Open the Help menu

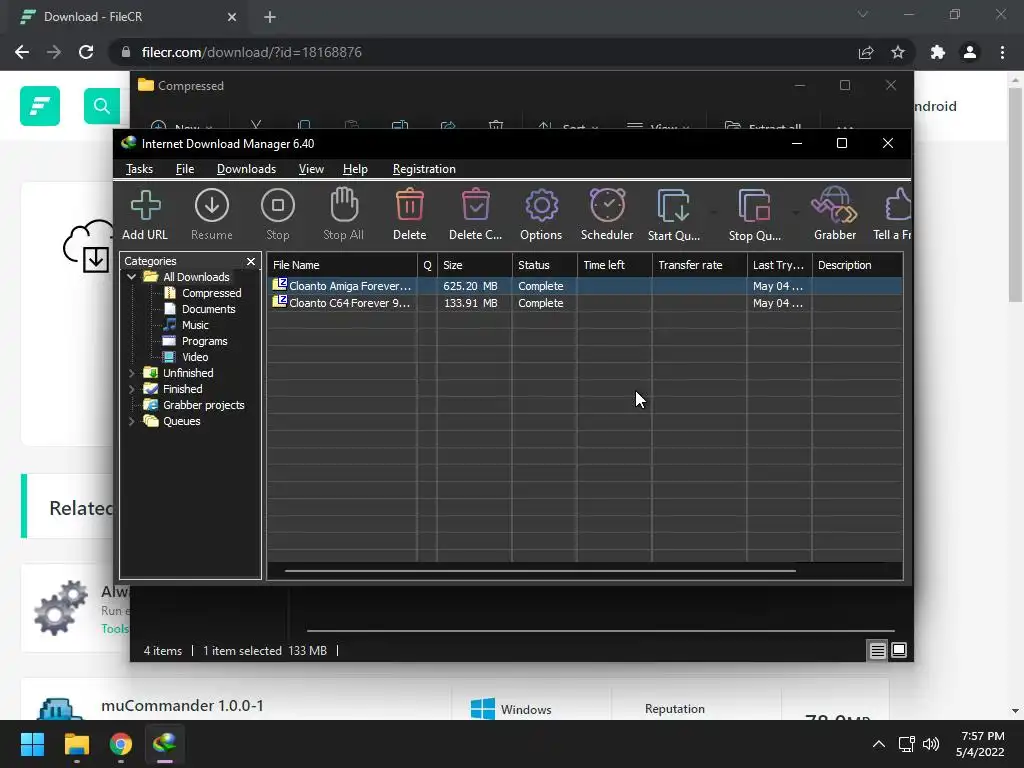tap(355, 169)
